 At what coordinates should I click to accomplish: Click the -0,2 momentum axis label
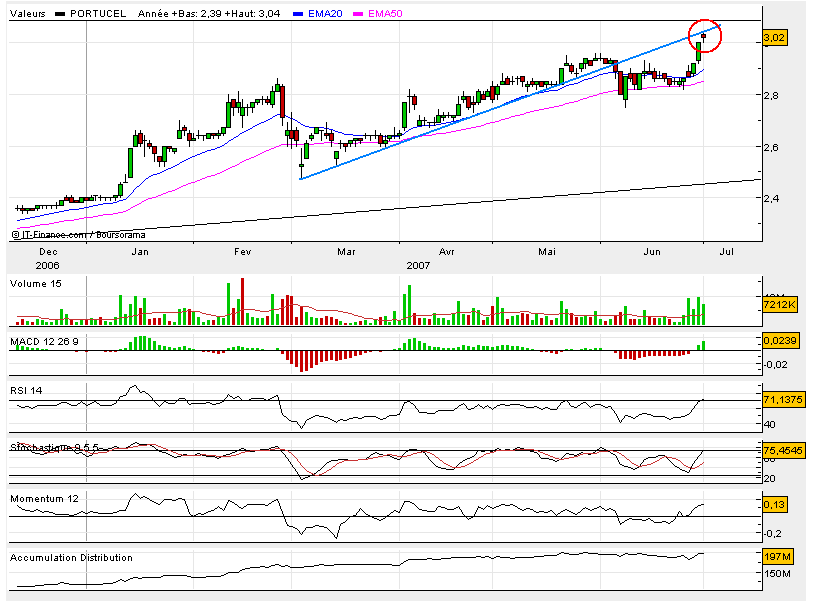[x=775, y=534]
